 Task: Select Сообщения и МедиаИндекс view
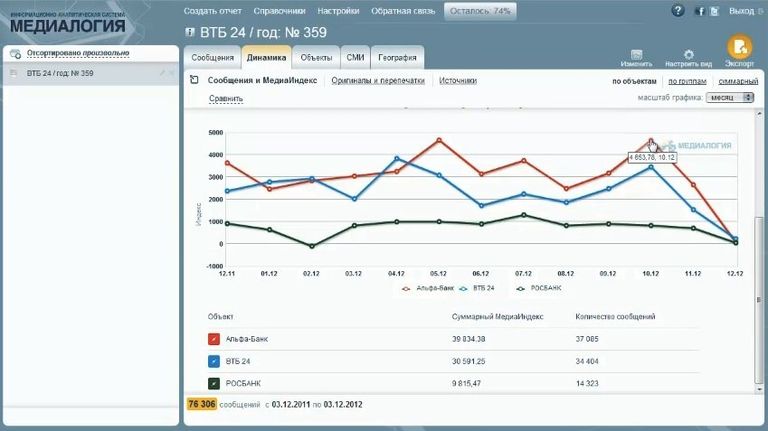[262, 80]
